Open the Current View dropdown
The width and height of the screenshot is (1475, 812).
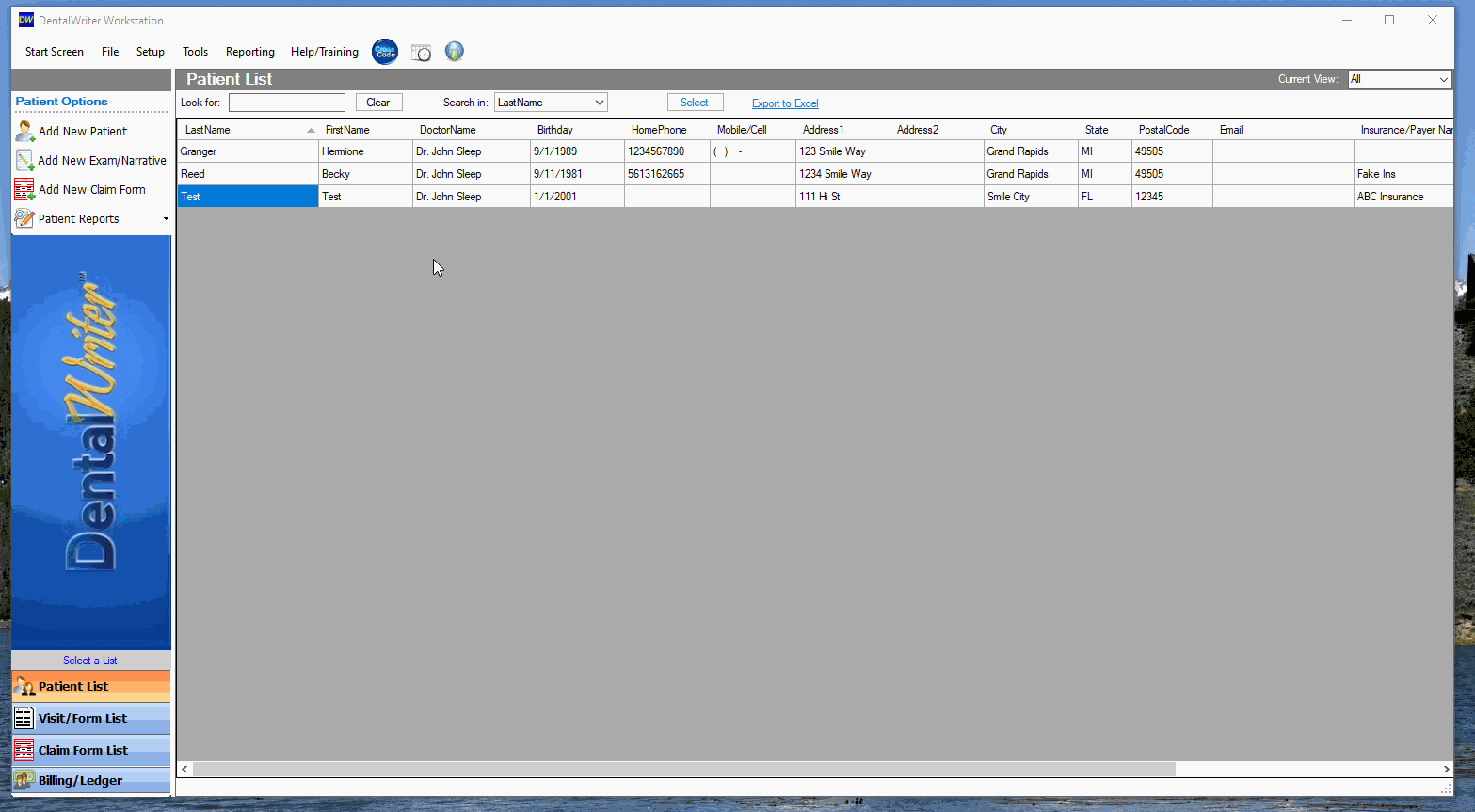coord(1400,79)
